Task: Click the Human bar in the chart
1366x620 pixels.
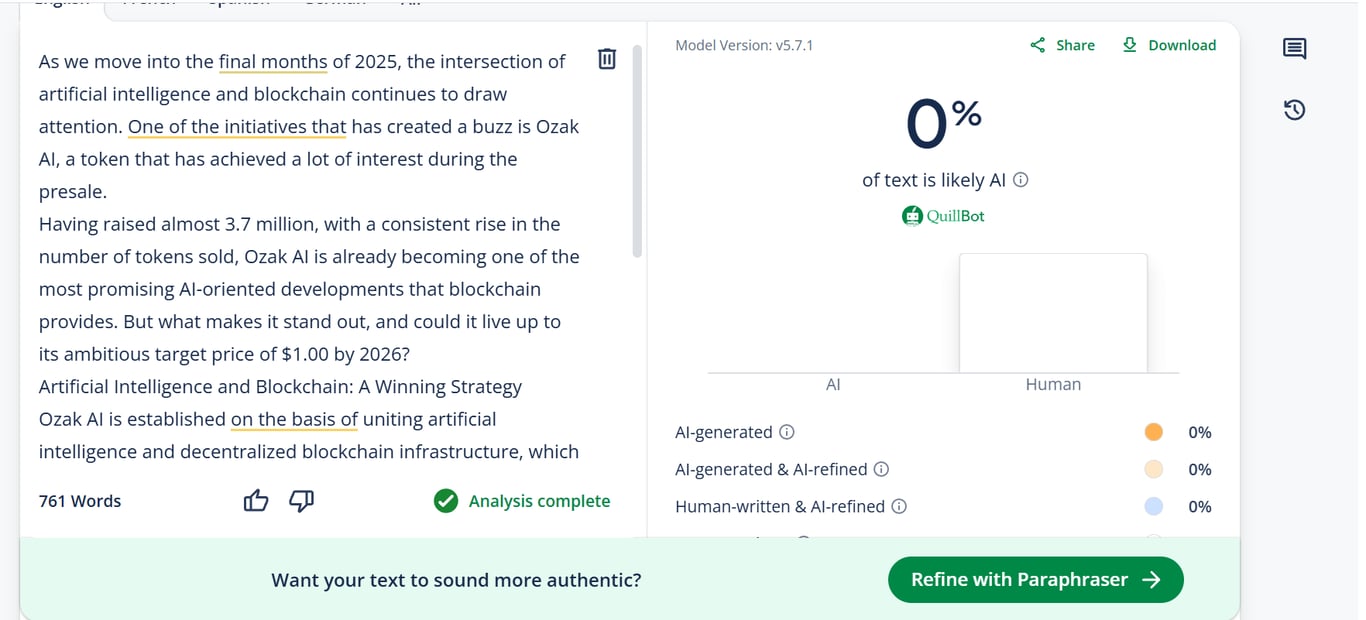Action: tap(1053, 313)
